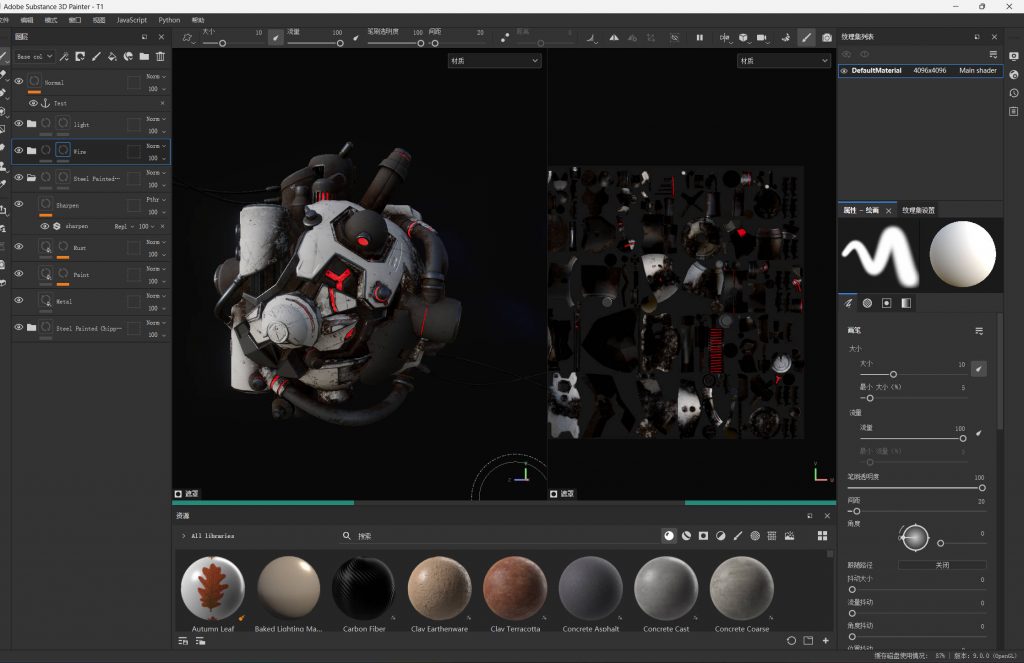This screenshot has height=663, width=1024.
Task: Open the 材质 dropdown in the 2D view
Action: pyautogui.click(x=783, y=61)
